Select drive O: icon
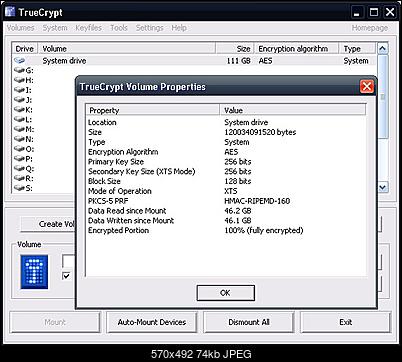 click(19, 149)
